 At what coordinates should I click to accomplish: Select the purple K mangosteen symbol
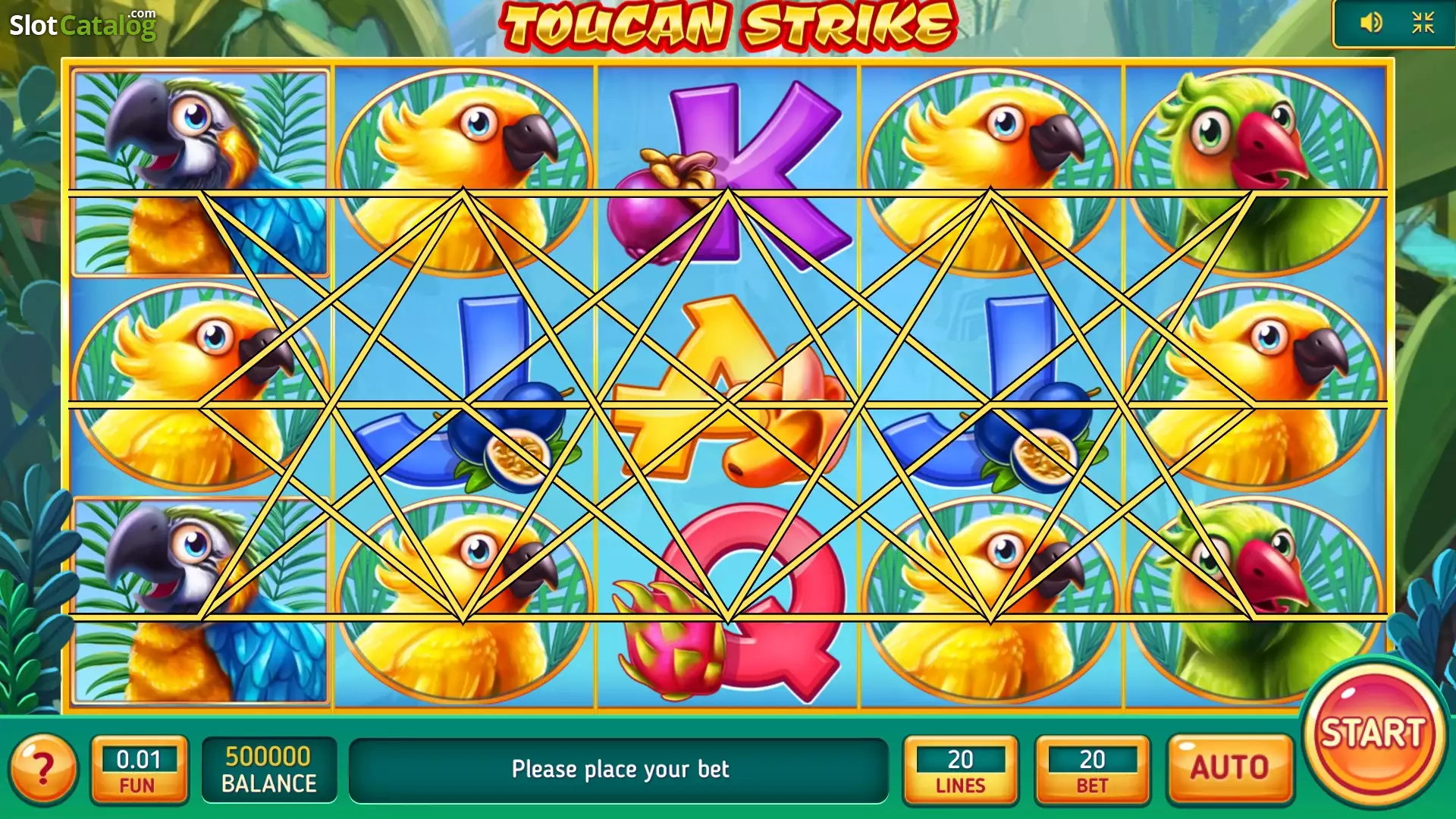(726, 176)
